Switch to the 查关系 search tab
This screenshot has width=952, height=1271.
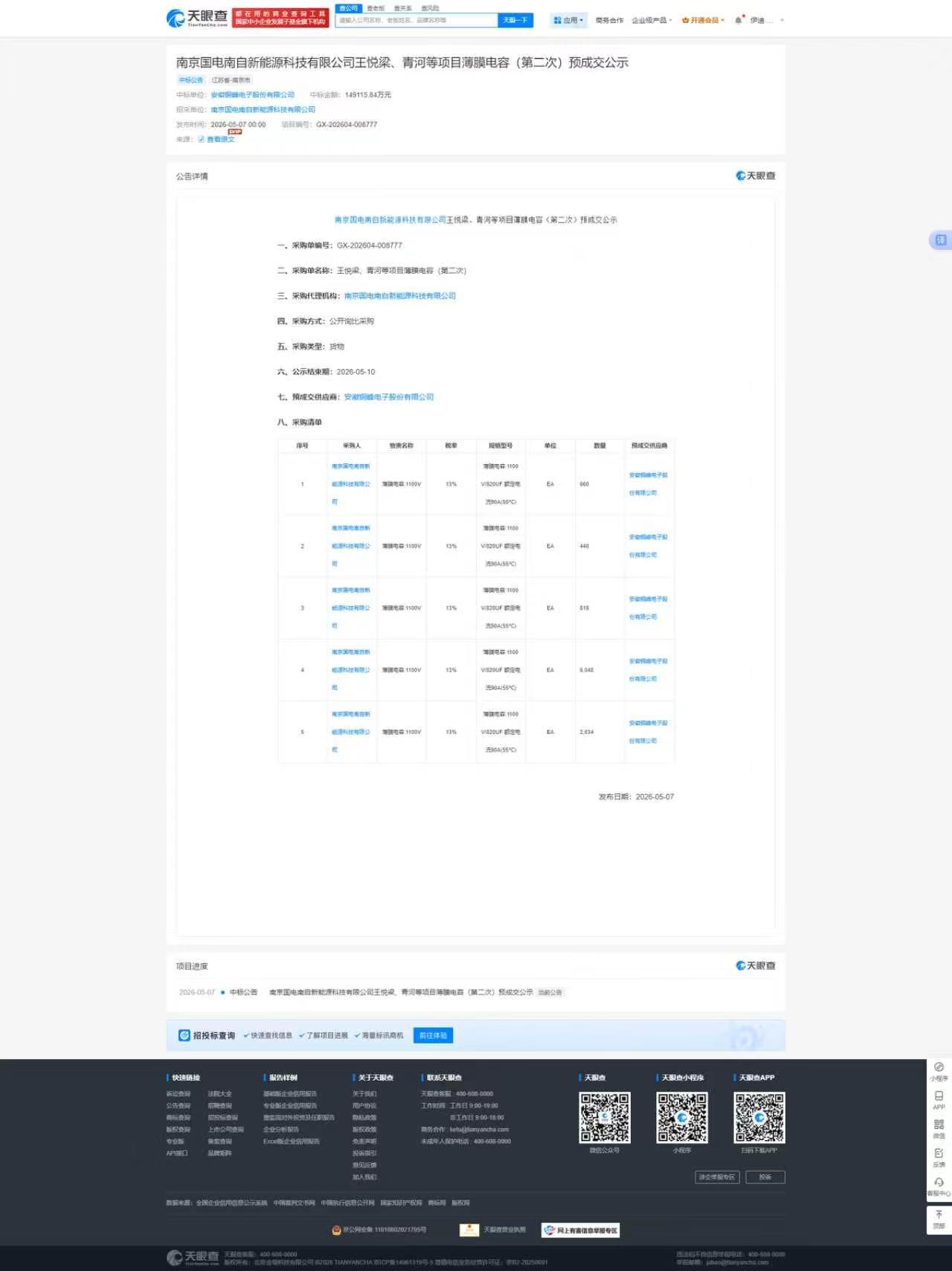point(402,8)
